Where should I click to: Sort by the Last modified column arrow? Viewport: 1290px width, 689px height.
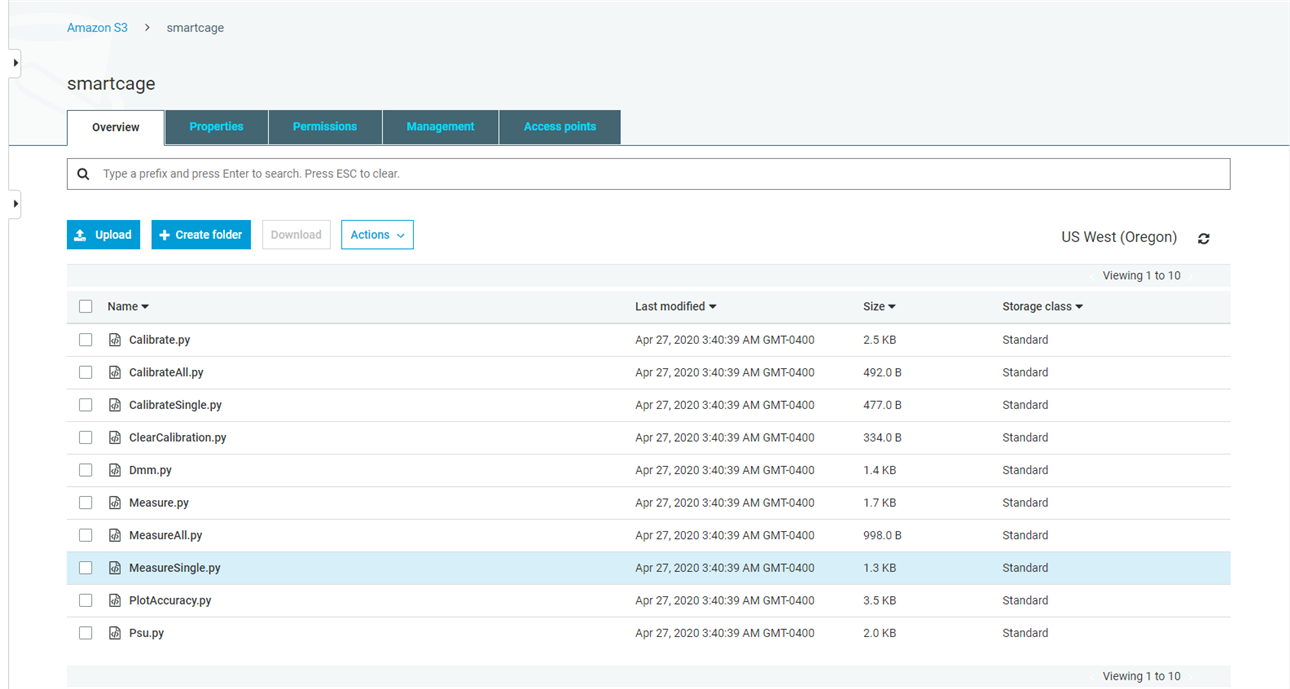point(713,307)
